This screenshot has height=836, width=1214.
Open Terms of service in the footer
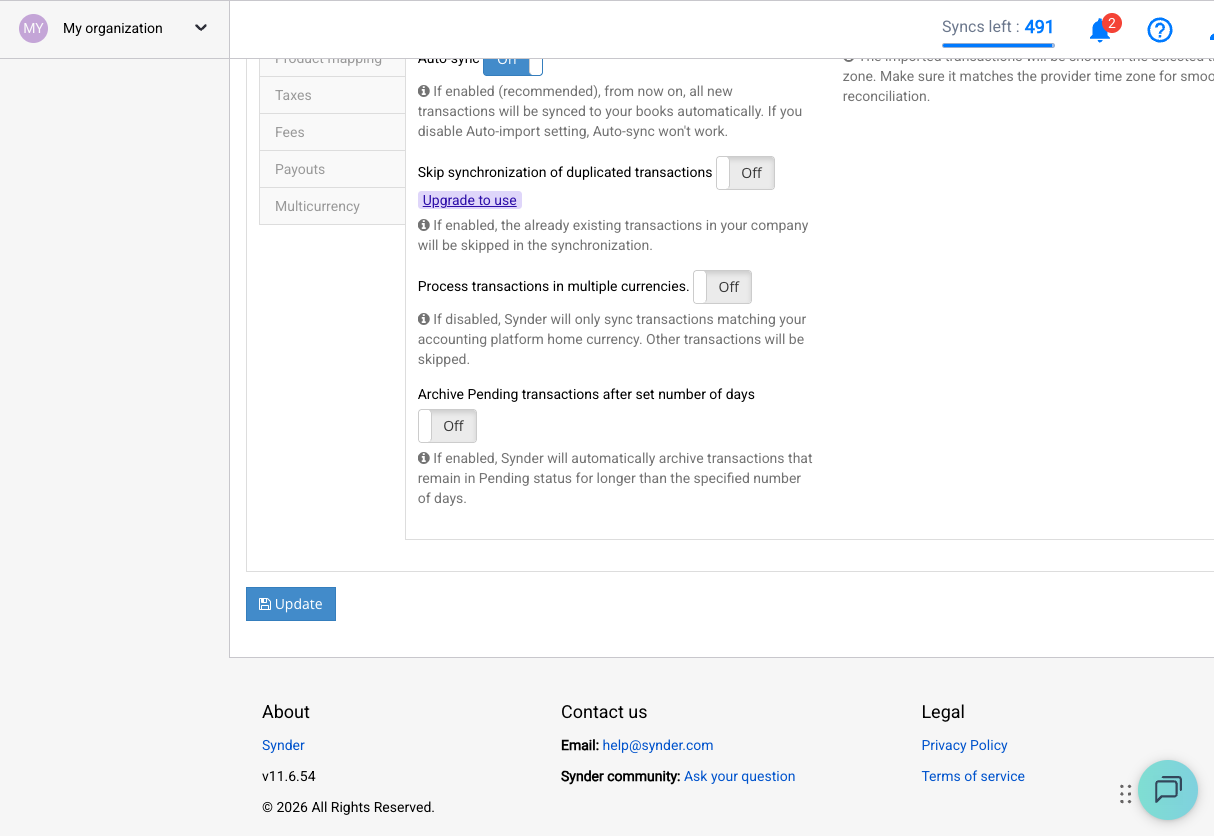tap(972, 776)
